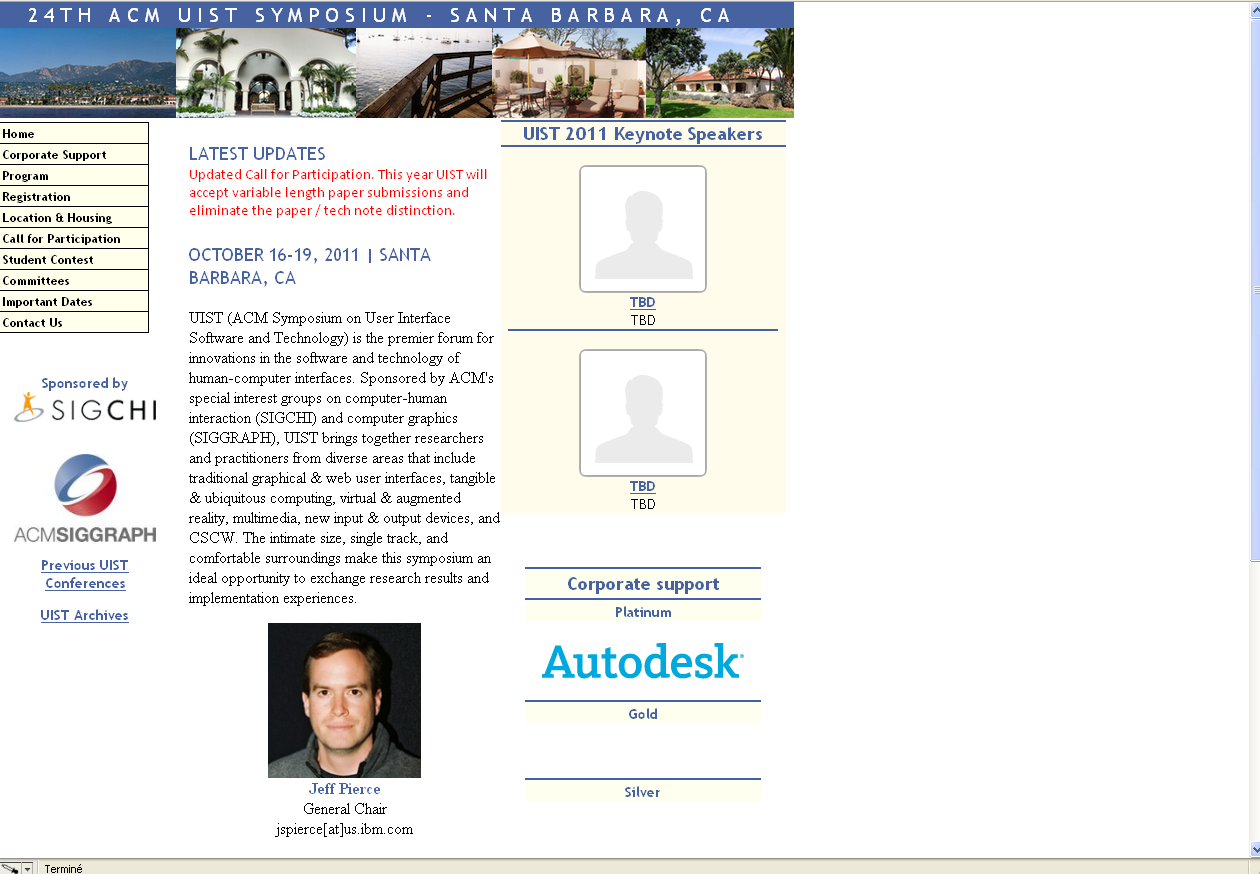Go to the Contact Us page
The image size is (1260, 874).
coord(74,322)
